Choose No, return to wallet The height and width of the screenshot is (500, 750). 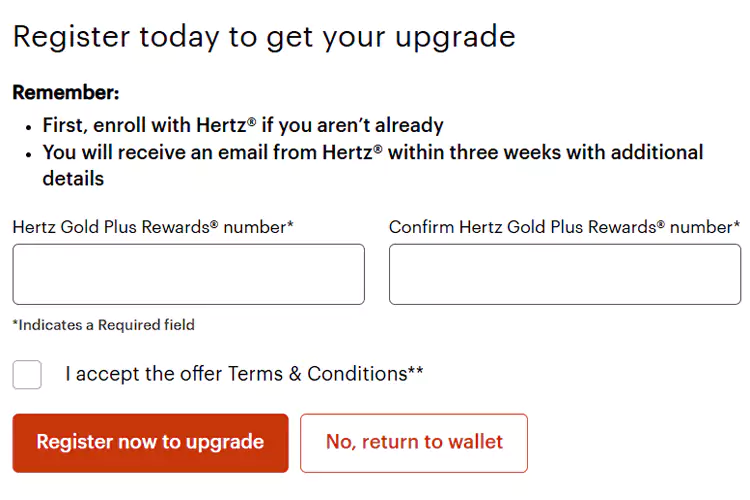(x=414, y=443)
